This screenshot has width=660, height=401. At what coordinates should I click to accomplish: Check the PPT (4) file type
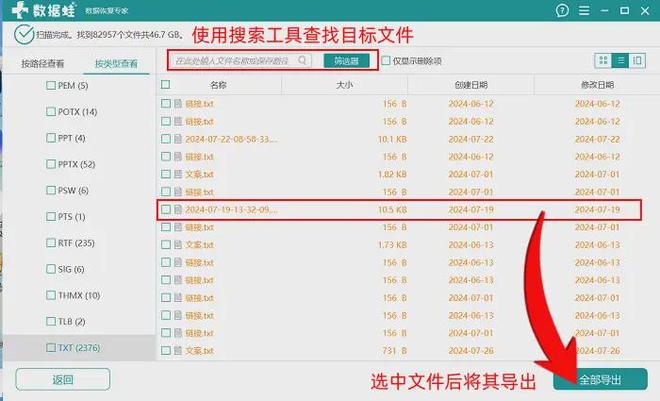pyautogui.click(x=51, y=138)
